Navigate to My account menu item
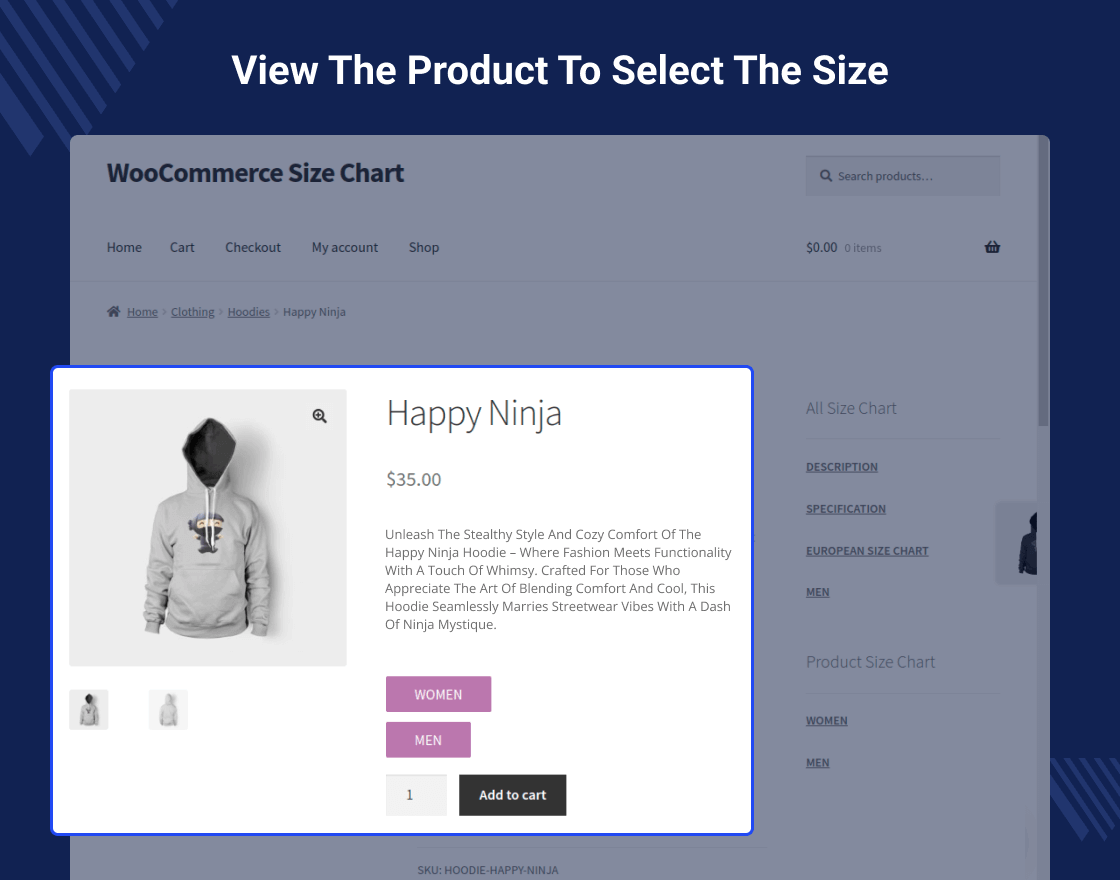This screenshot has width=1120, height=880. [345, 247]
